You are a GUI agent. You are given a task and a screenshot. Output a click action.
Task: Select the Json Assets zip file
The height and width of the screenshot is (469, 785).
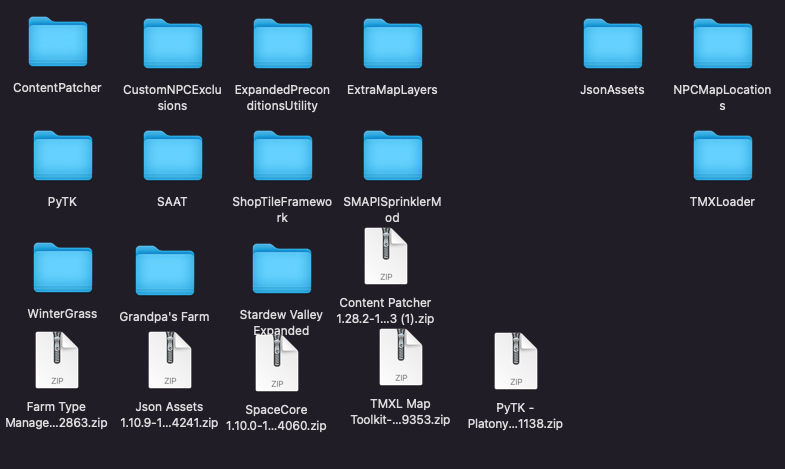(x=170, y=360)
